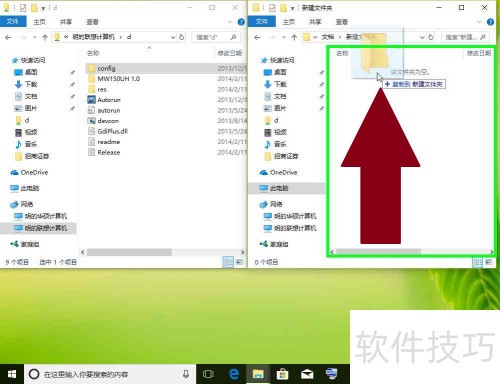Switch right window to details view
Screen dimensions: 500x384
click(x=477, y=263)
